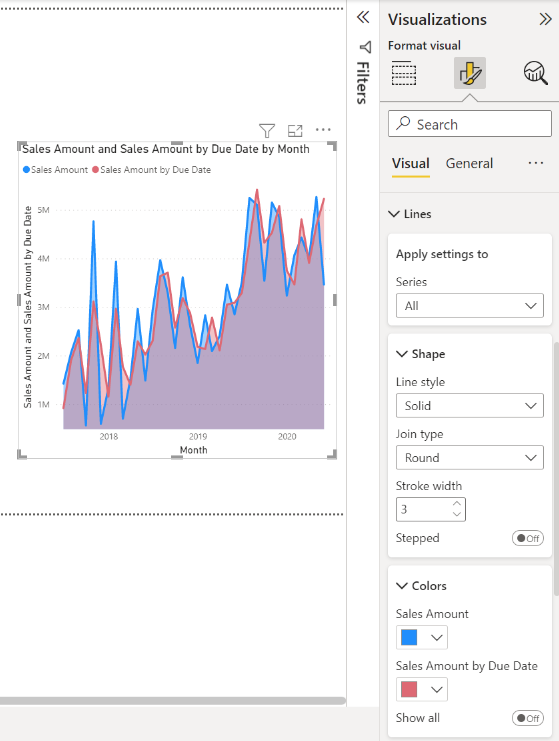Screen dimensions: 559x741
Task: Open the Analytics magnifier icon
Action: click(x=536, y=73)
